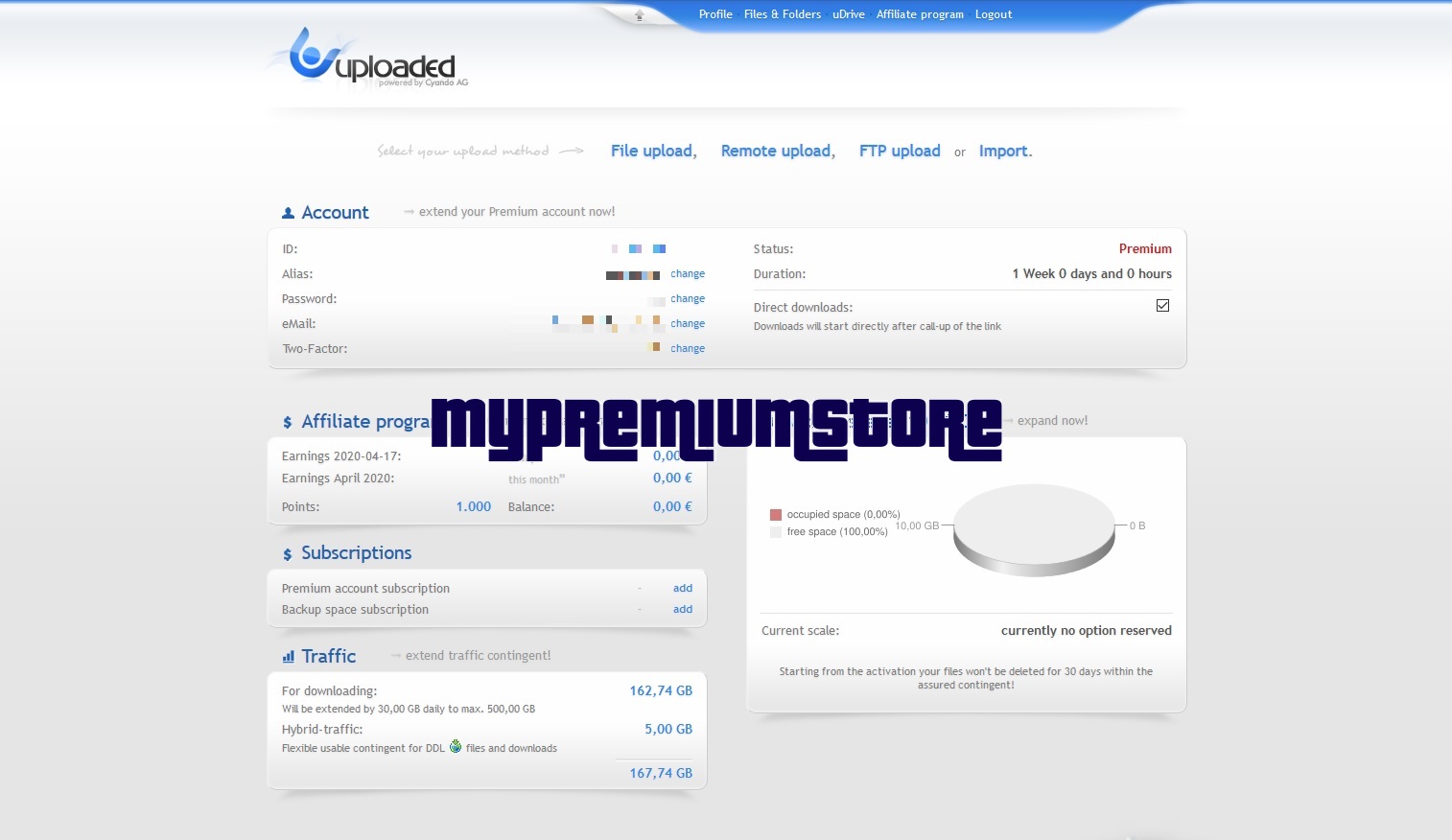Click '1 Week 0 days and 0 hours'
1452x840 pixels.
click(1091, 274)
